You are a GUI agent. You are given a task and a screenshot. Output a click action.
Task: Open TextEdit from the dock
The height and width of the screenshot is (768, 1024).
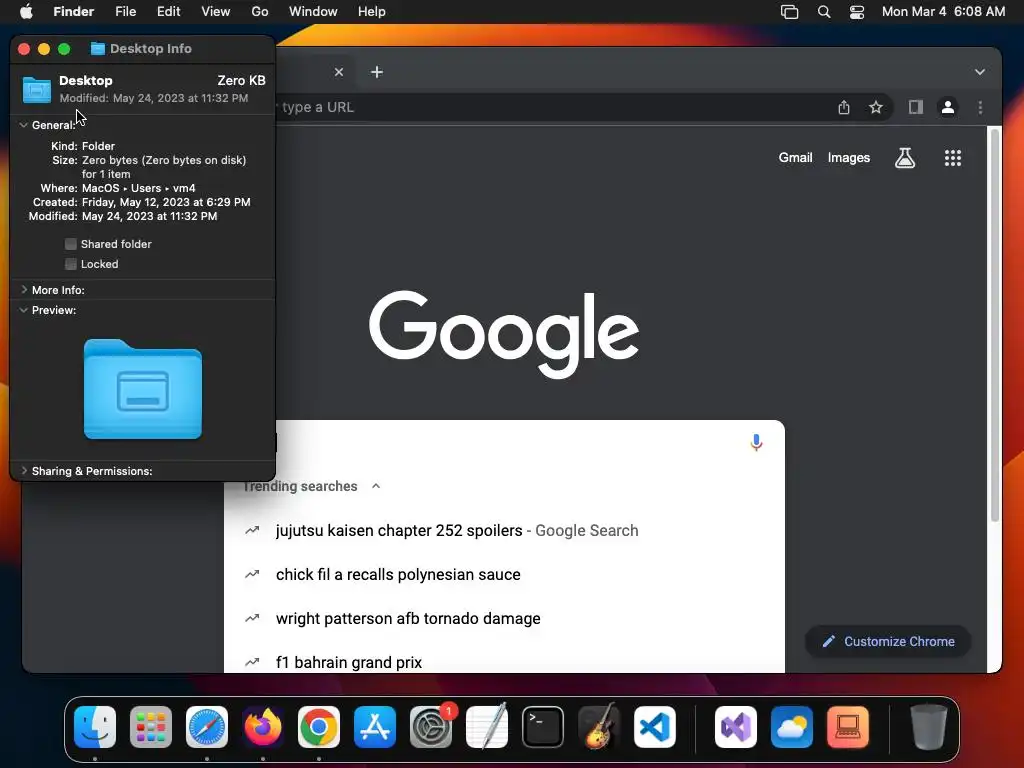click(487, 727)
